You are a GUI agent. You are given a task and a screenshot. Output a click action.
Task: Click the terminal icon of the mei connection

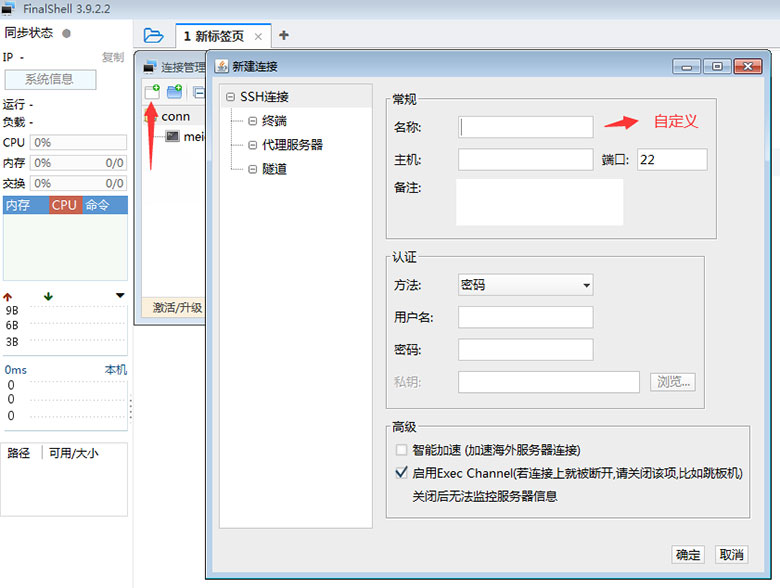pos(172,136)
